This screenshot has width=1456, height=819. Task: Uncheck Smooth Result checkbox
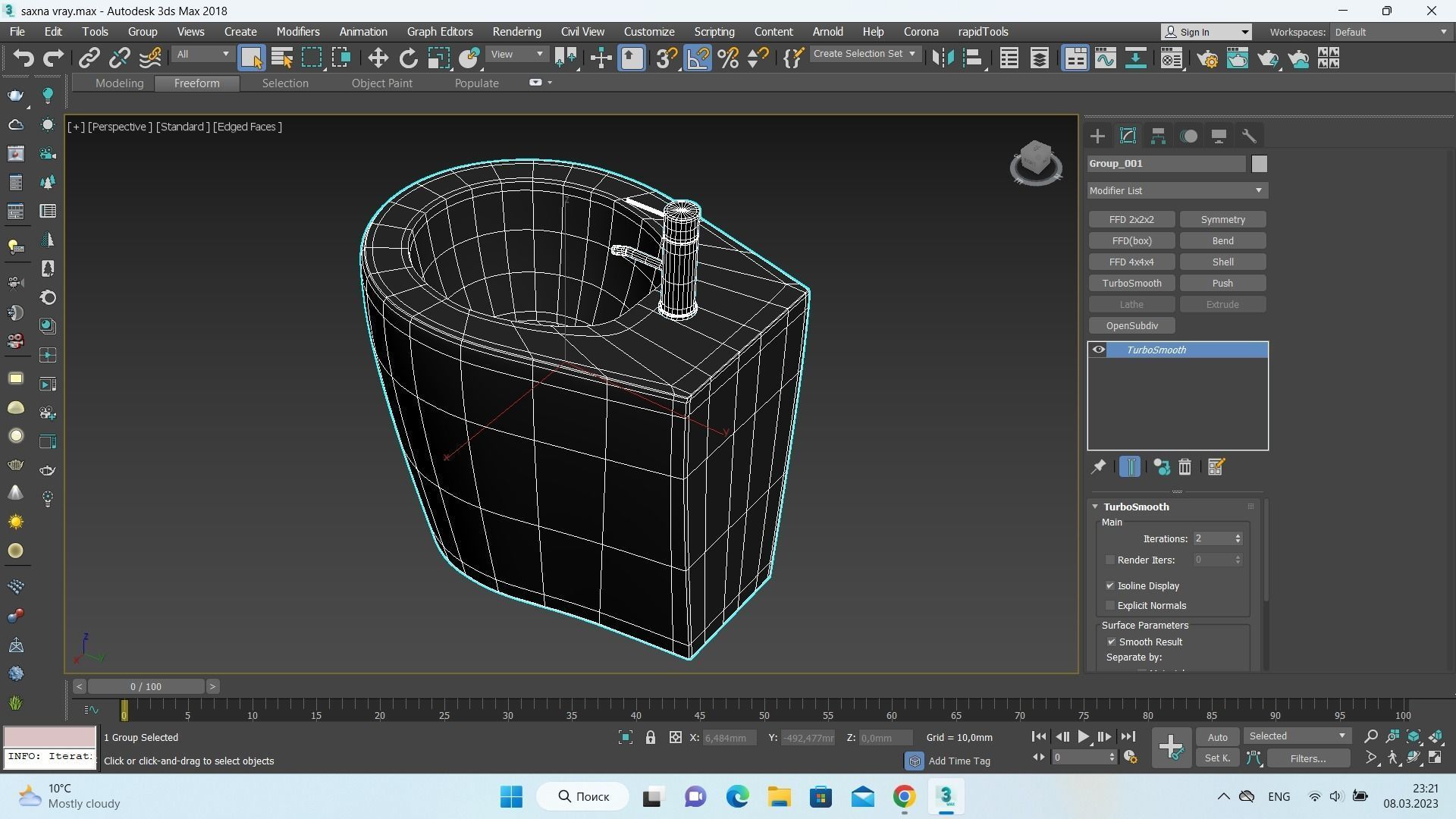click(x=1112, y=642)
